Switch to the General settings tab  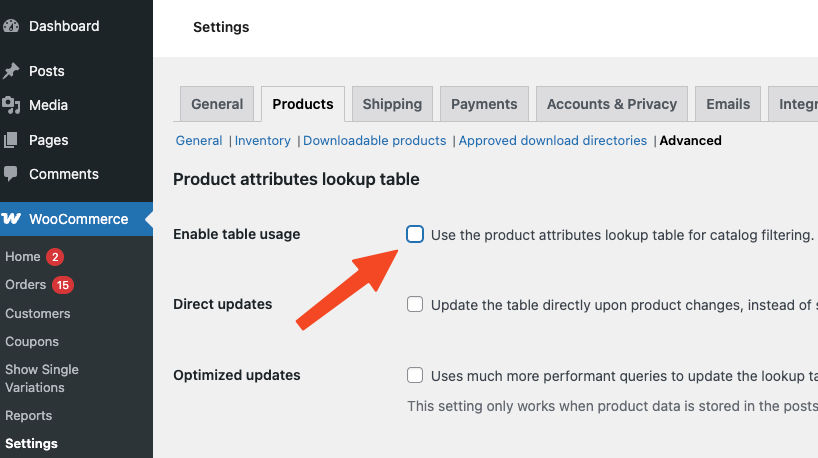[x=217, y=104]
